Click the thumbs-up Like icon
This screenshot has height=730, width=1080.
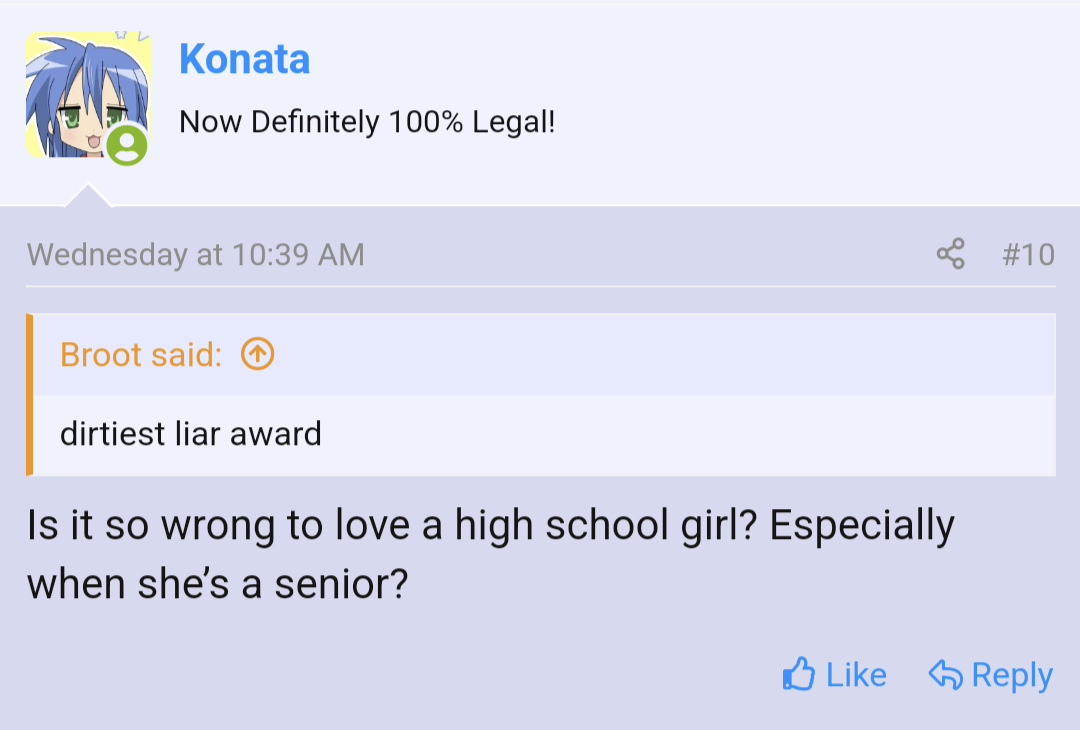(798, 675)
